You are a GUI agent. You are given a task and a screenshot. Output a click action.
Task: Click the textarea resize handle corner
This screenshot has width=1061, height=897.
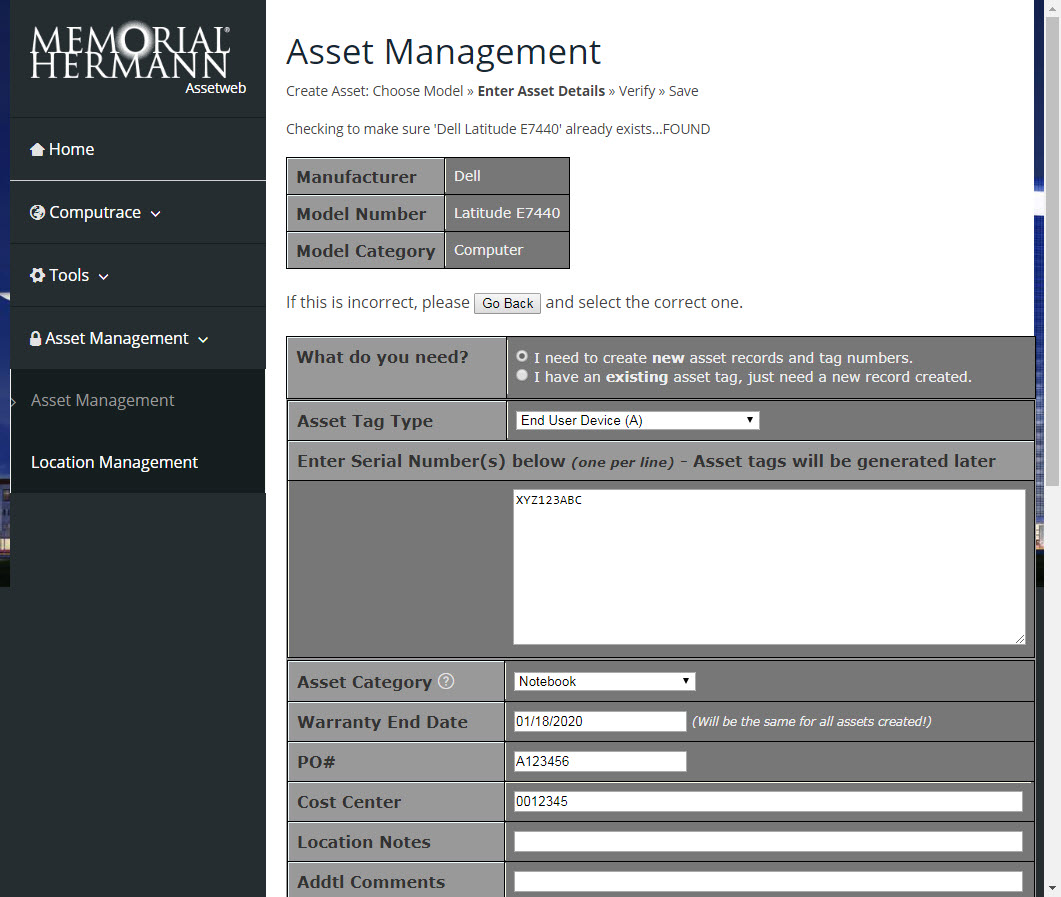coord(1020,639)
